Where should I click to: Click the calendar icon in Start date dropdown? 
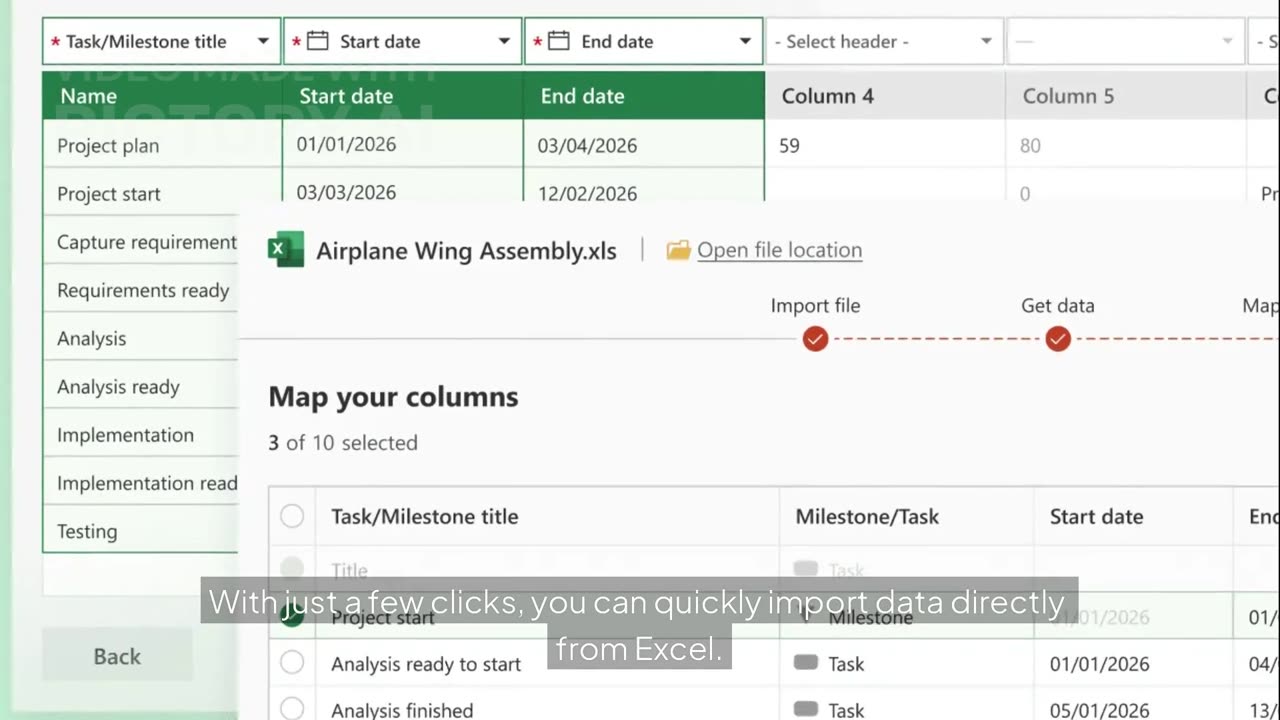pos(317,41)
